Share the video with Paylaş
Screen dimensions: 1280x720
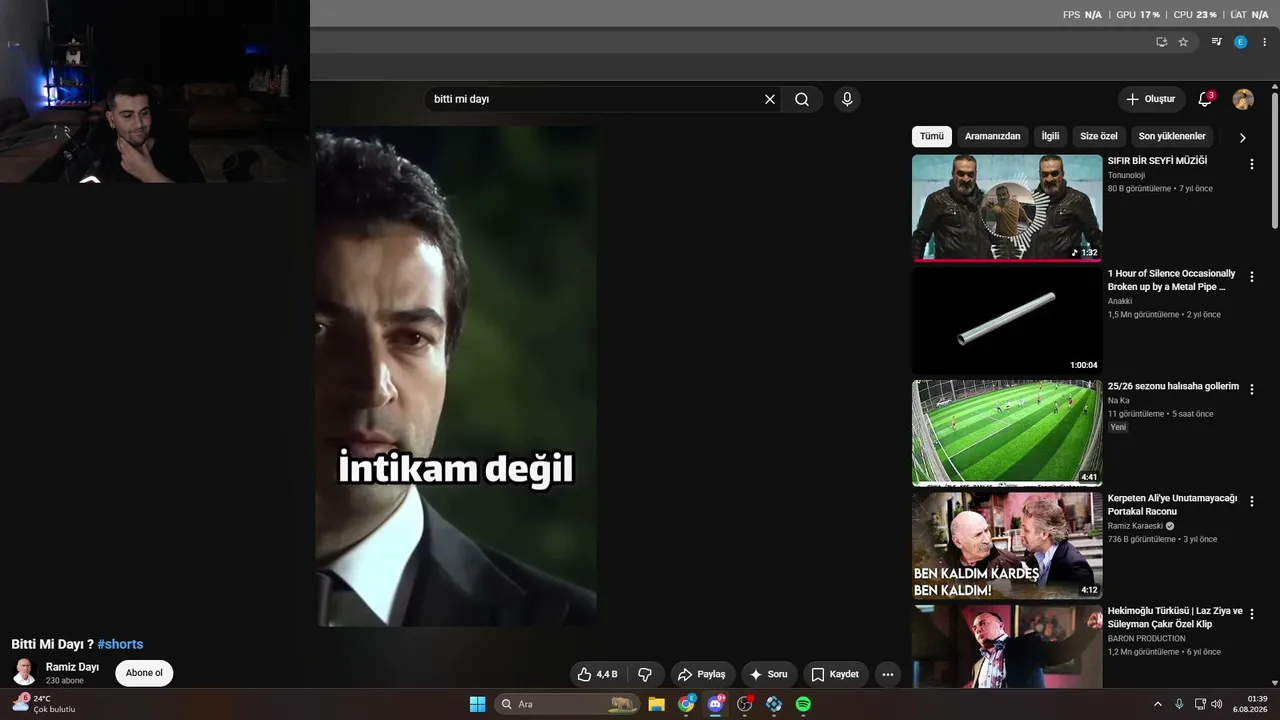pyautogui.click(x=701, y=674)
